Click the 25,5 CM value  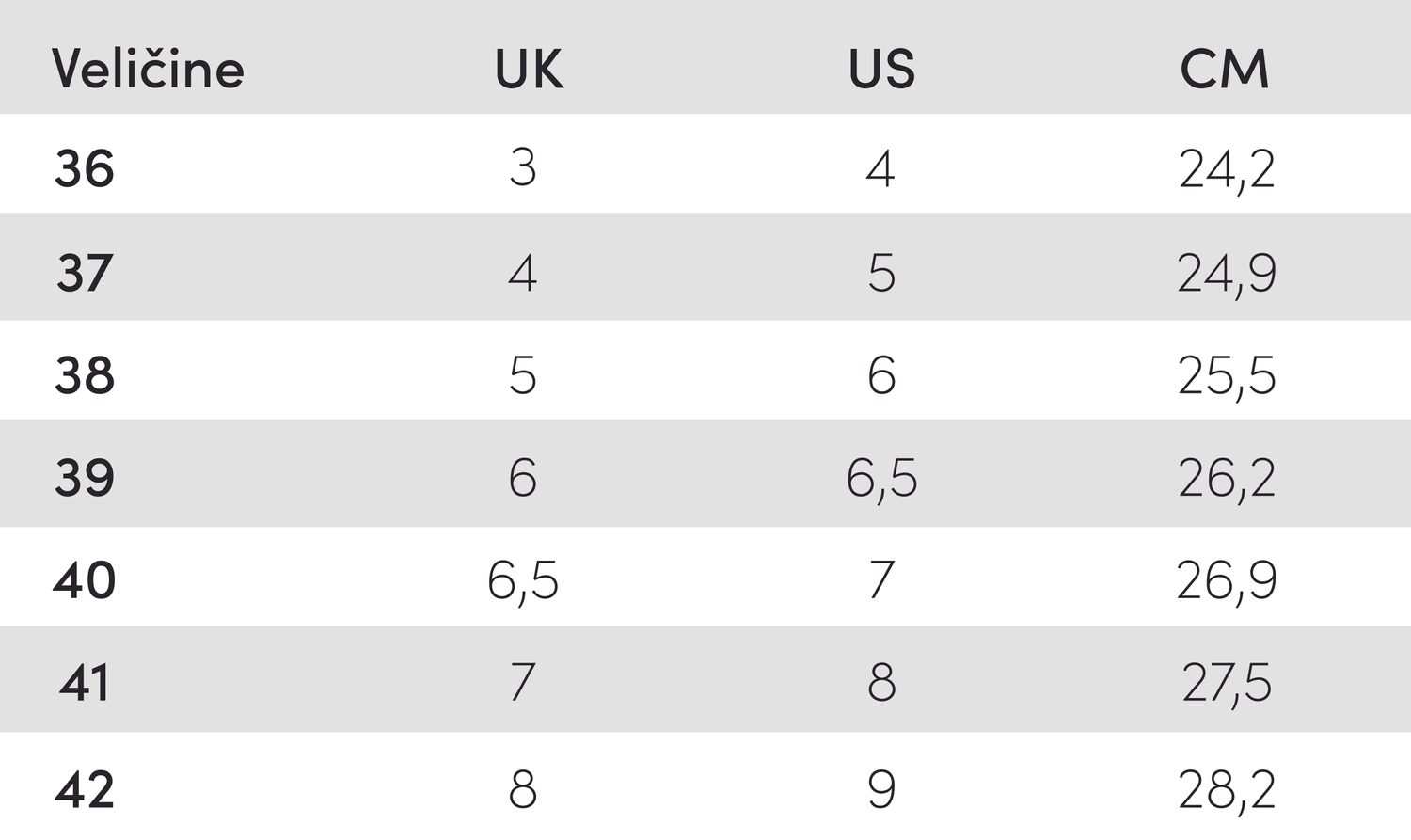(1227, 377)
